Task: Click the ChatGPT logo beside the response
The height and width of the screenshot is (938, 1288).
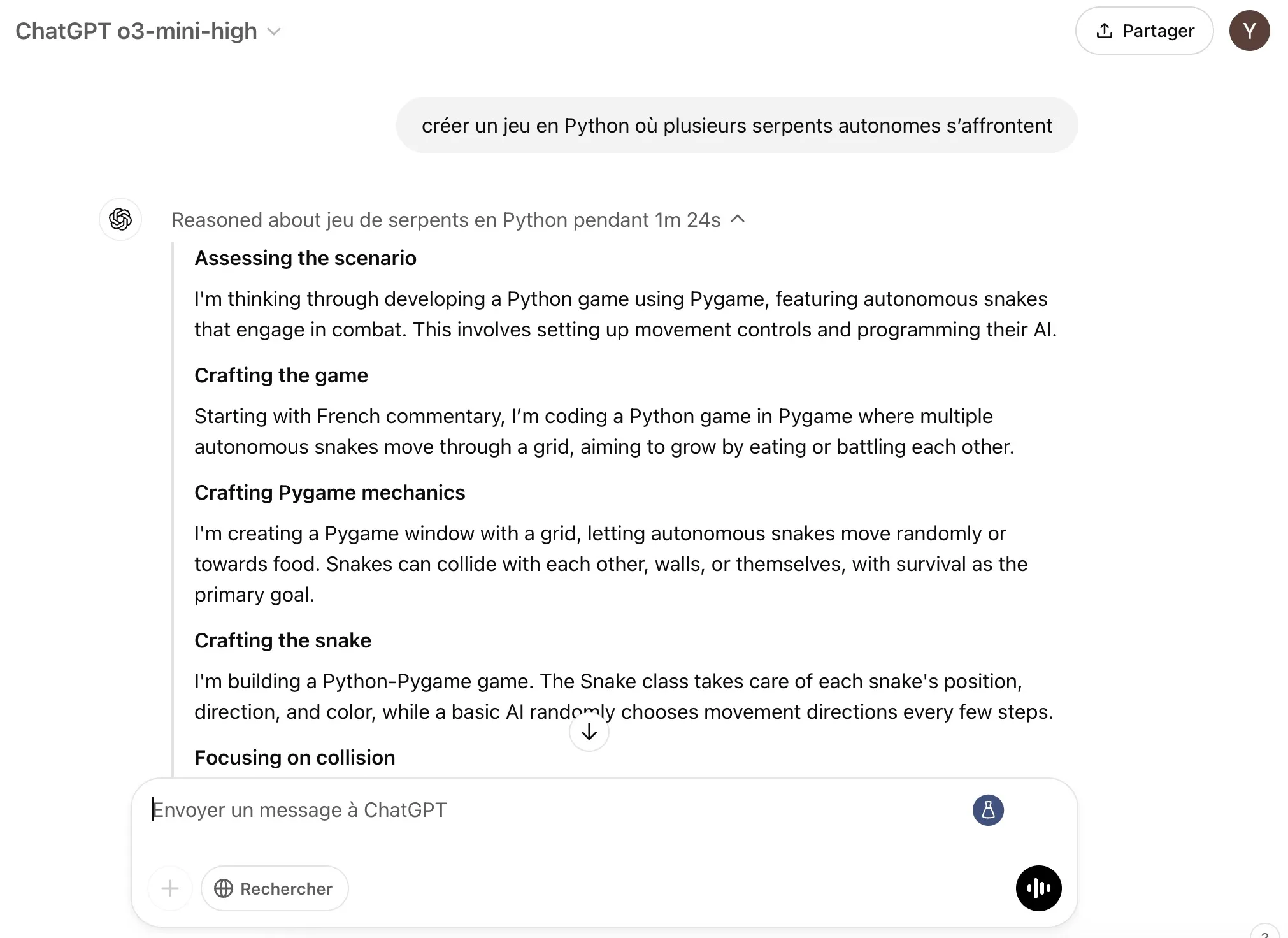Action: 120,219
